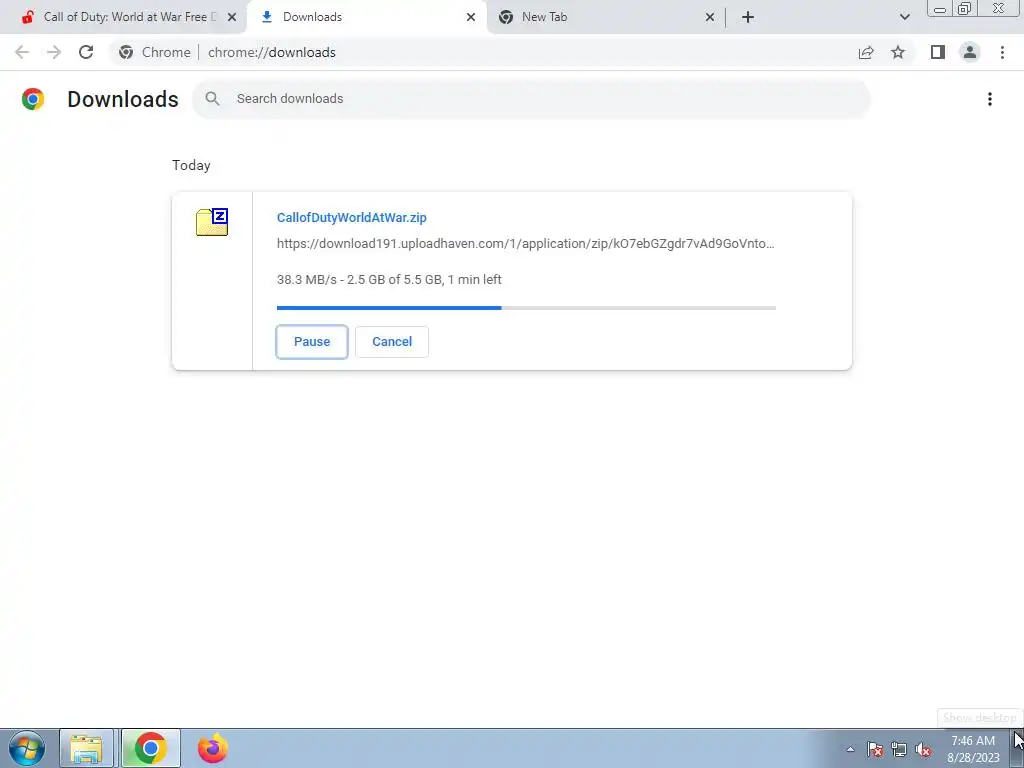Click the download progress bar
The image size is (1024, 768).
pyautogui.click(x=526, y=308)
